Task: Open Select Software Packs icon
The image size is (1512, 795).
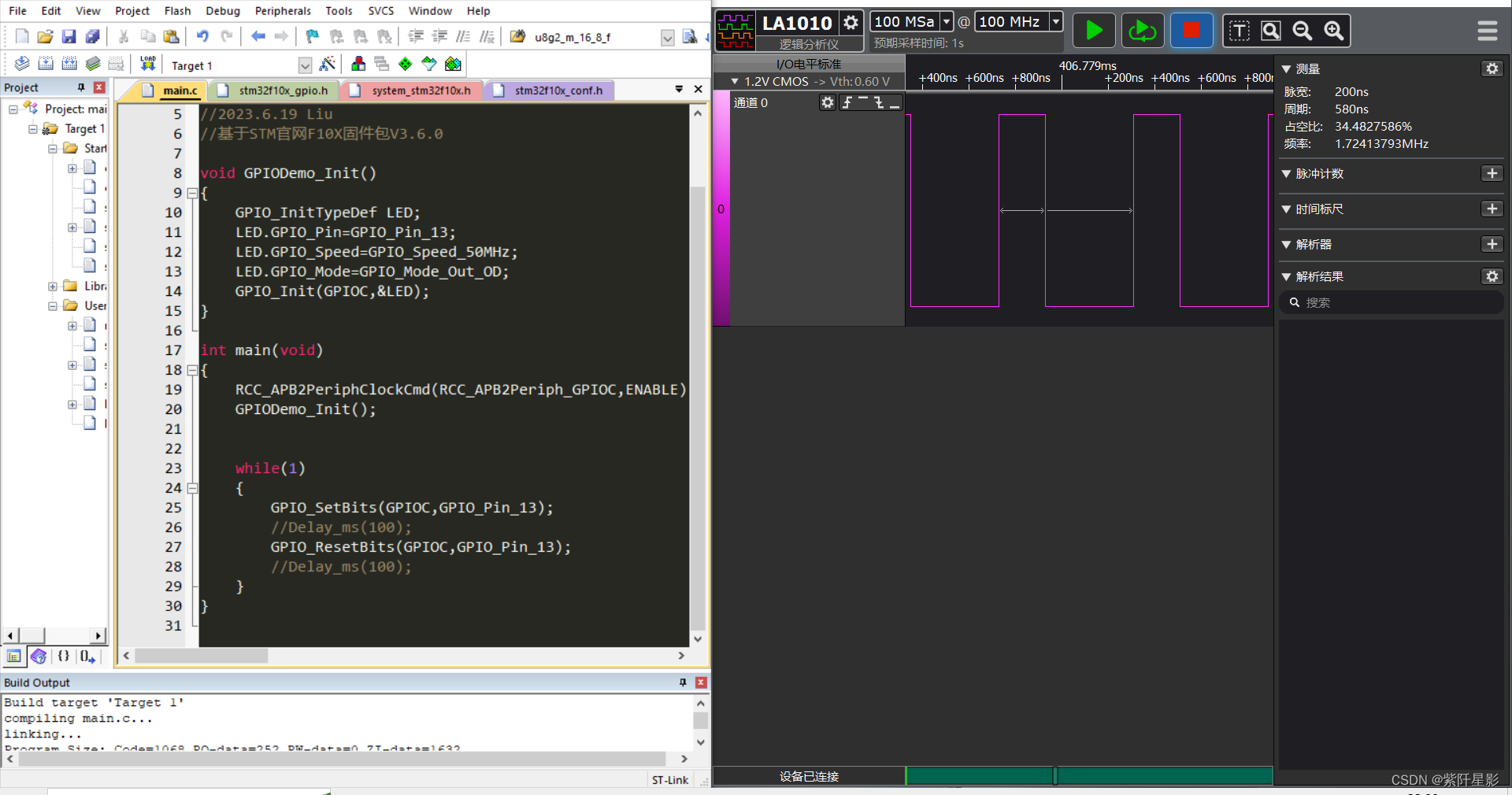Action: (429, 64)
